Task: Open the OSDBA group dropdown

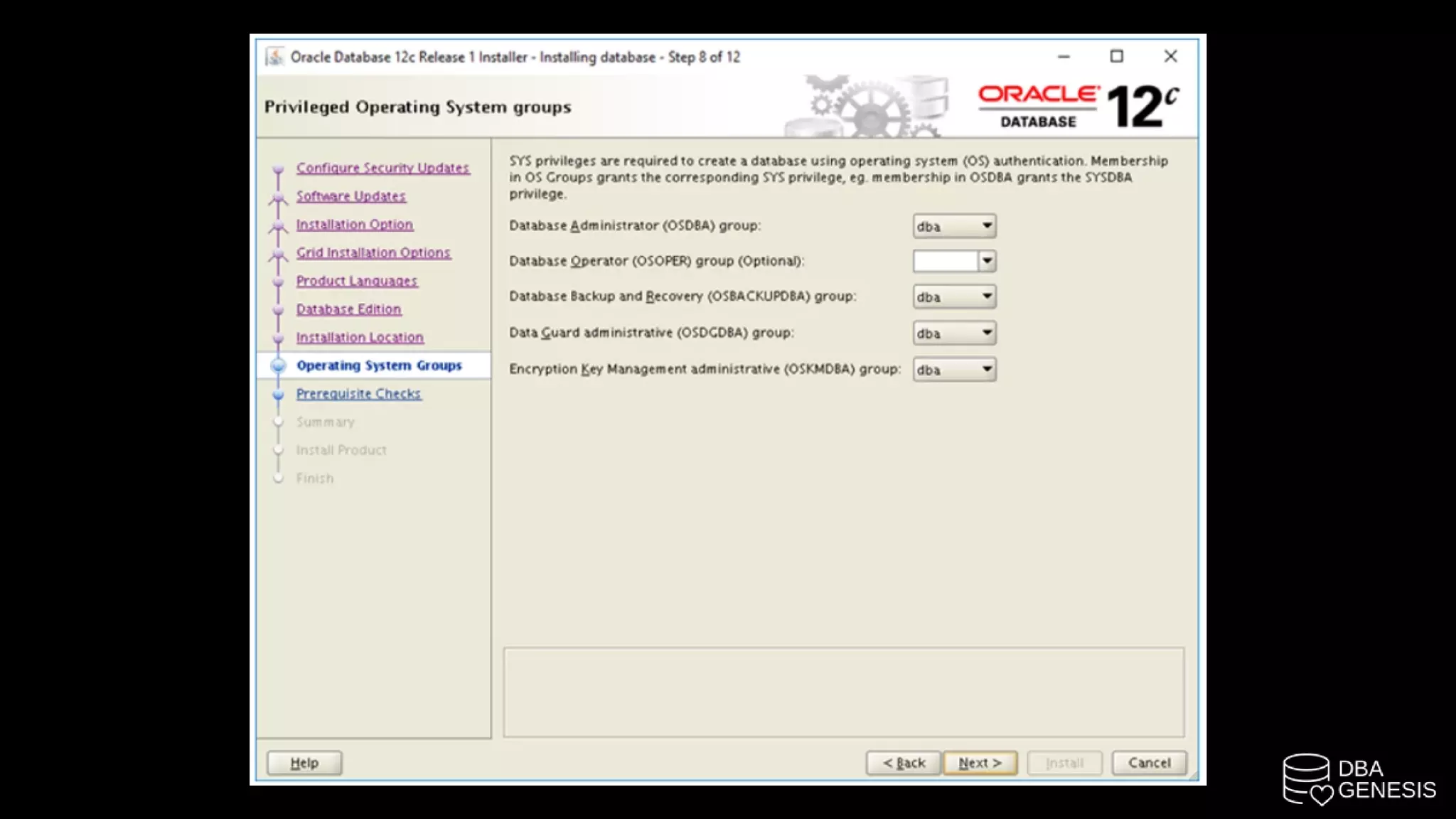Action: click(x=954, y=226)
